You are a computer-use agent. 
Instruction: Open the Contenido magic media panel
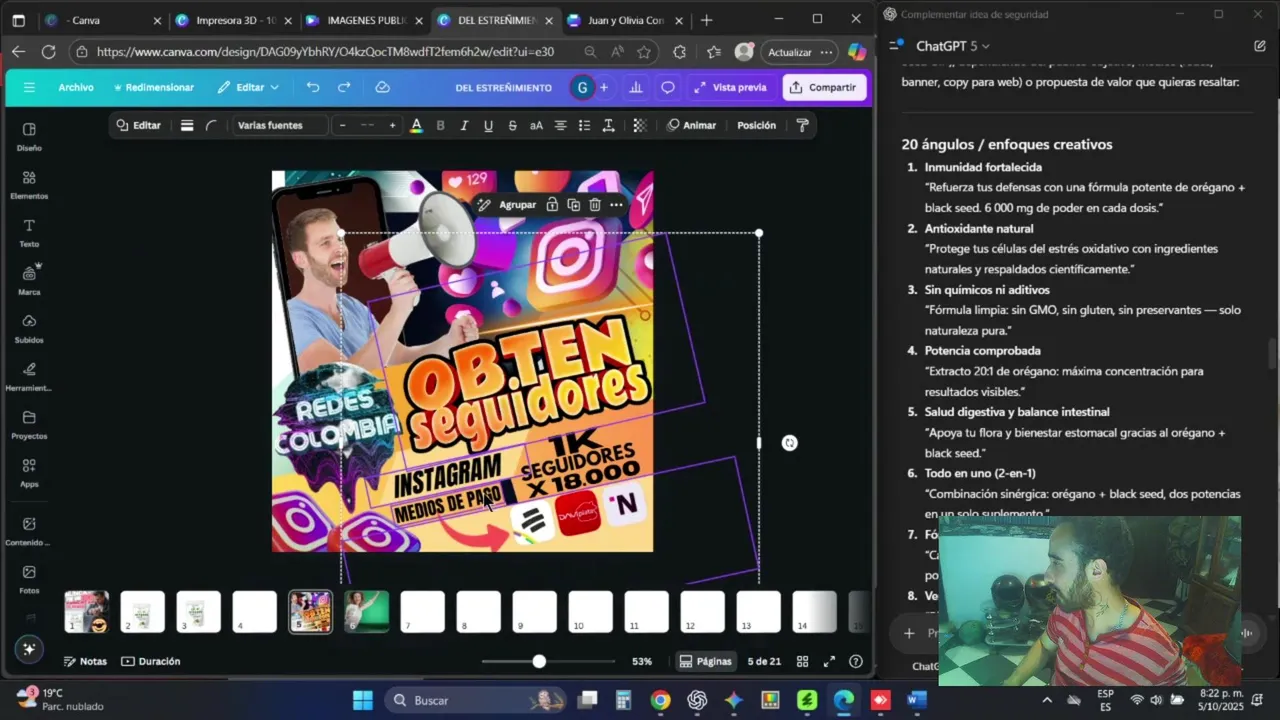point(29,530)
